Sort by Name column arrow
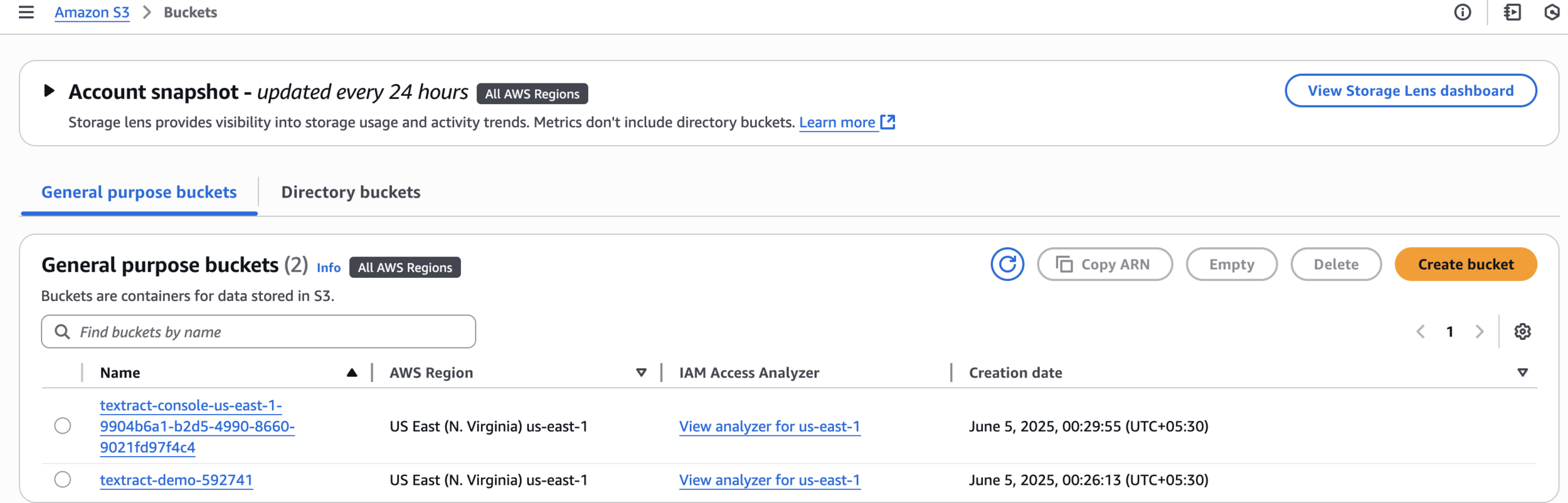Image resolution: width=1568 pixels, height=503 pixels. 352,373
